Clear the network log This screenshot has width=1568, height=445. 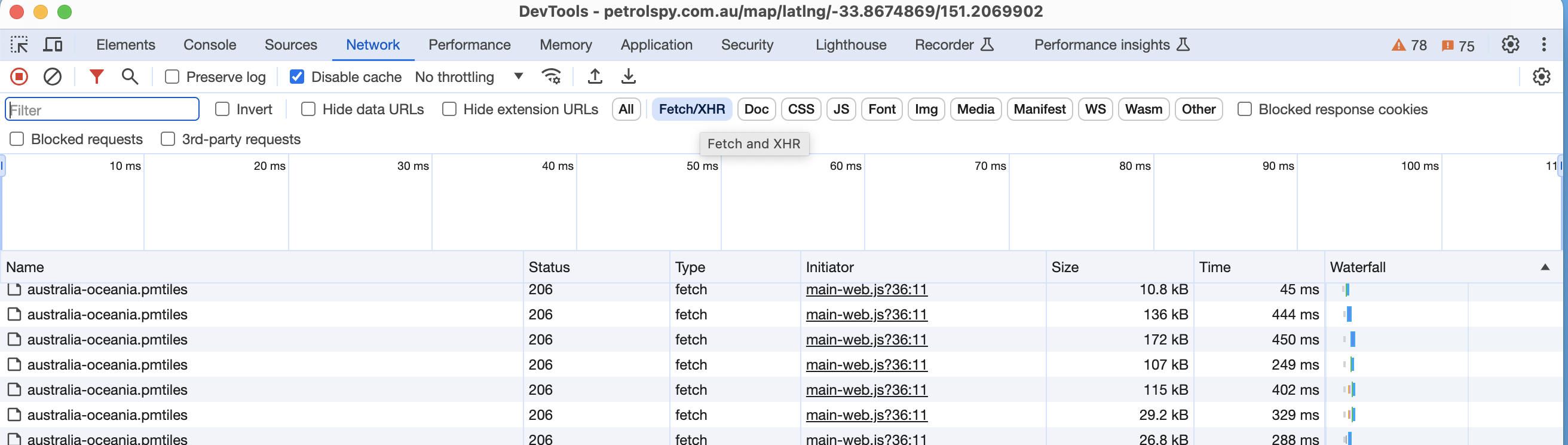coord(53,77)
